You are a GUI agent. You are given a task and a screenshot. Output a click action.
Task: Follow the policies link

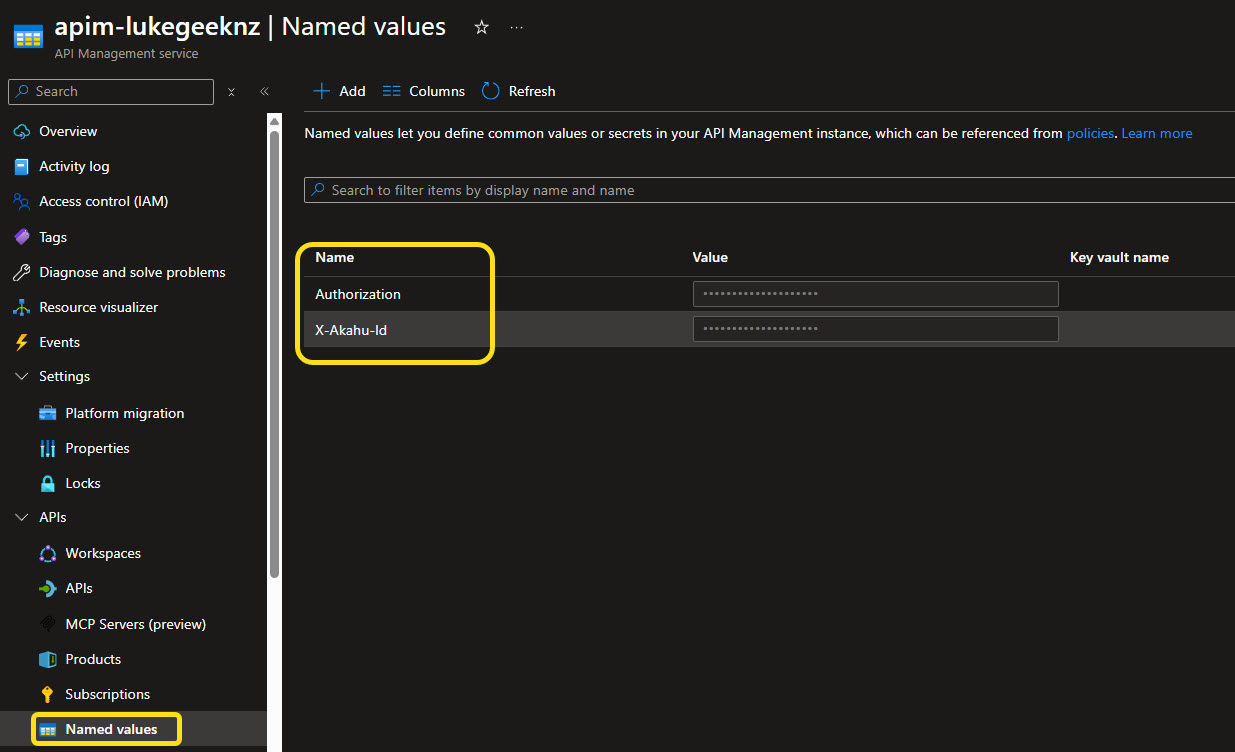pyautogui.click(x=1090, y=133)
